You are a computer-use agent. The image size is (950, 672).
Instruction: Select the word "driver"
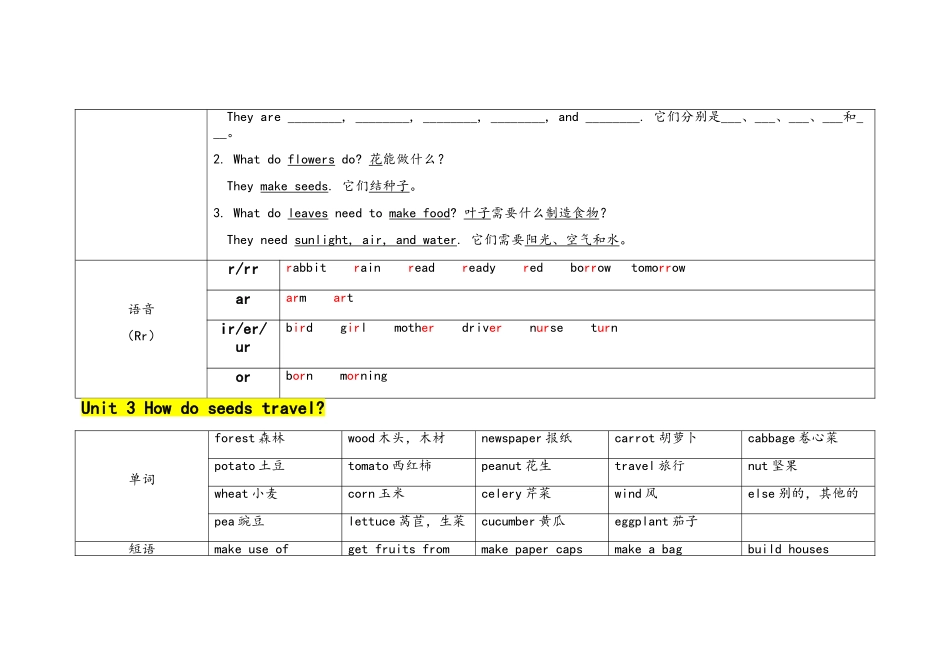pyautogui.click(x=482, y=328)
